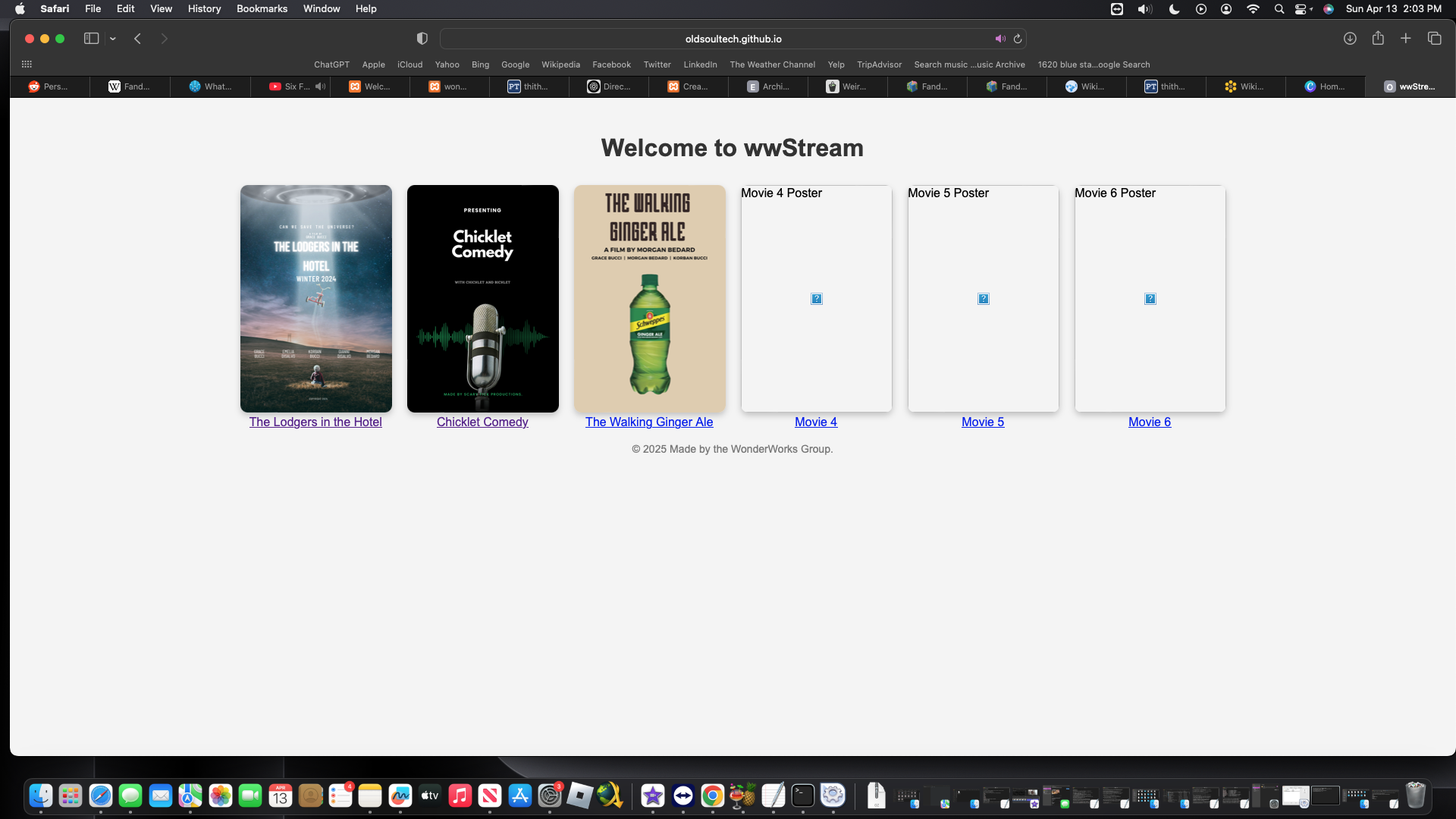Open the Chicklet Comedy link
This screenshot has width=1456, height=819.
click(x=482, y=422)
